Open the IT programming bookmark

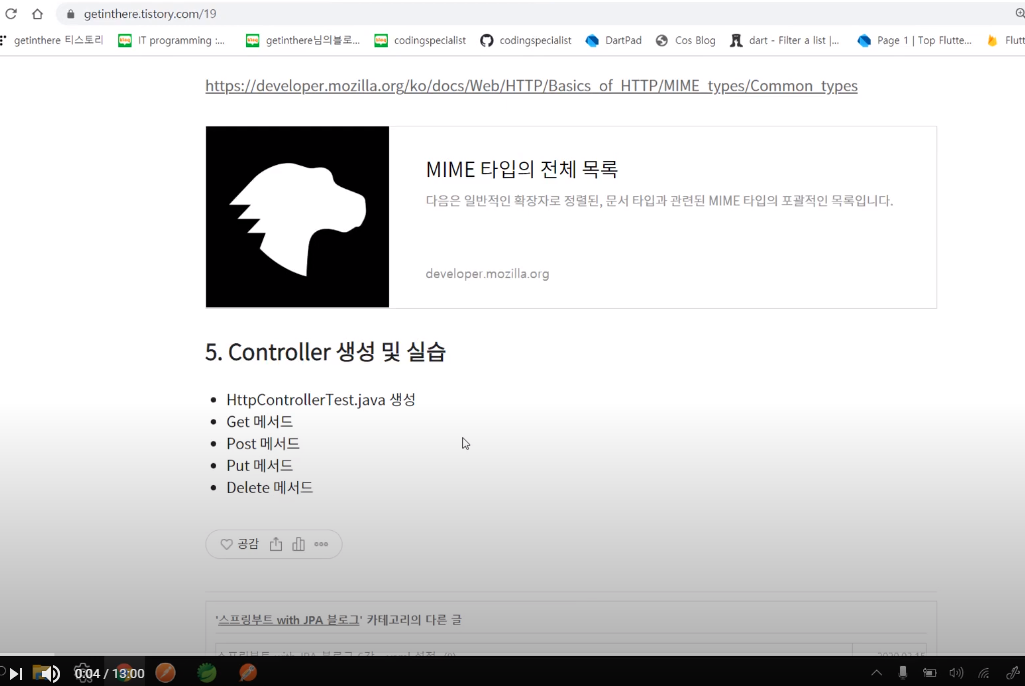(171, 41)
